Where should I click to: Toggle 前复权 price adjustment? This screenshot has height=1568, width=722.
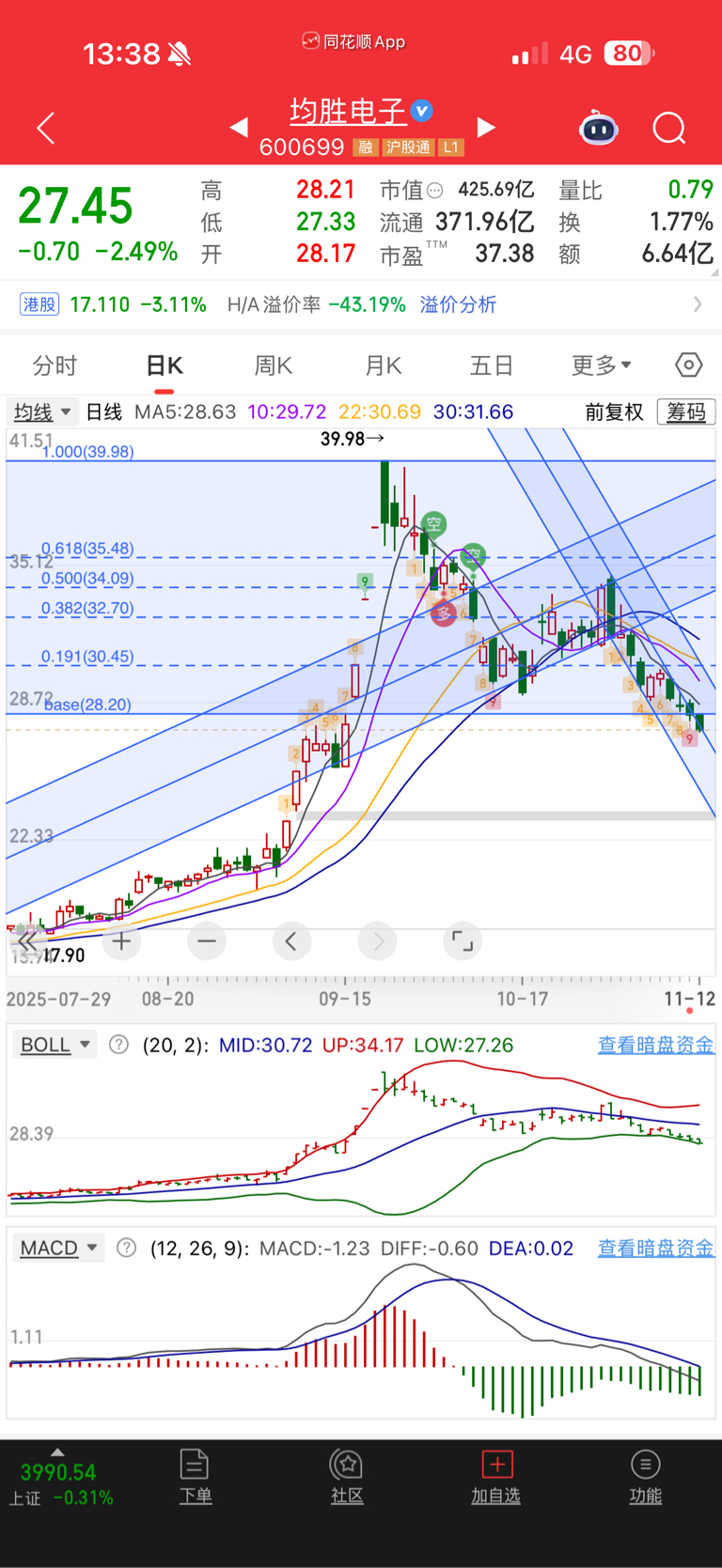(x=614, y=411)
